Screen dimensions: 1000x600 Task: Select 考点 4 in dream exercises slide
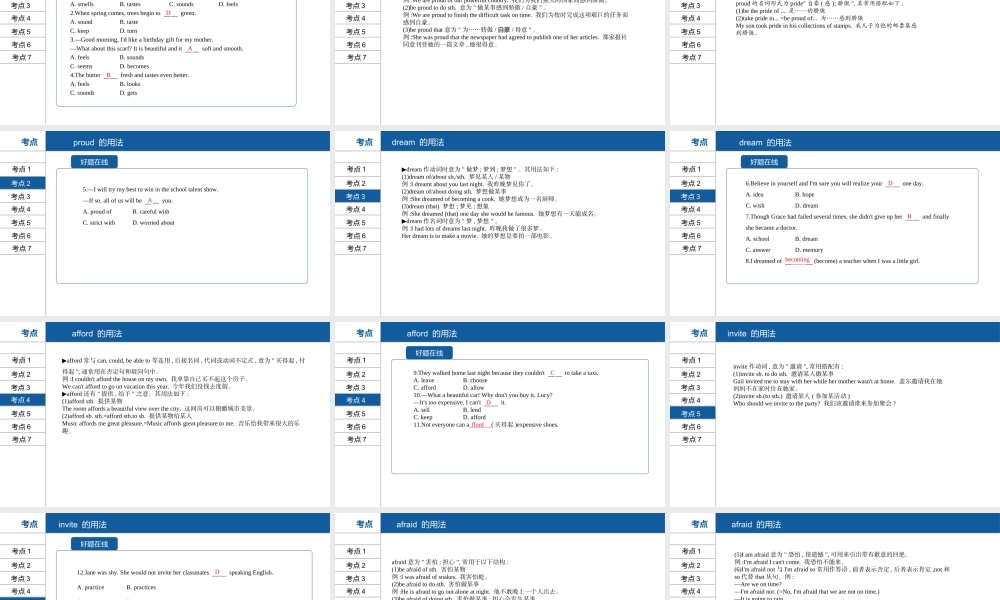[x=691, y=209]
